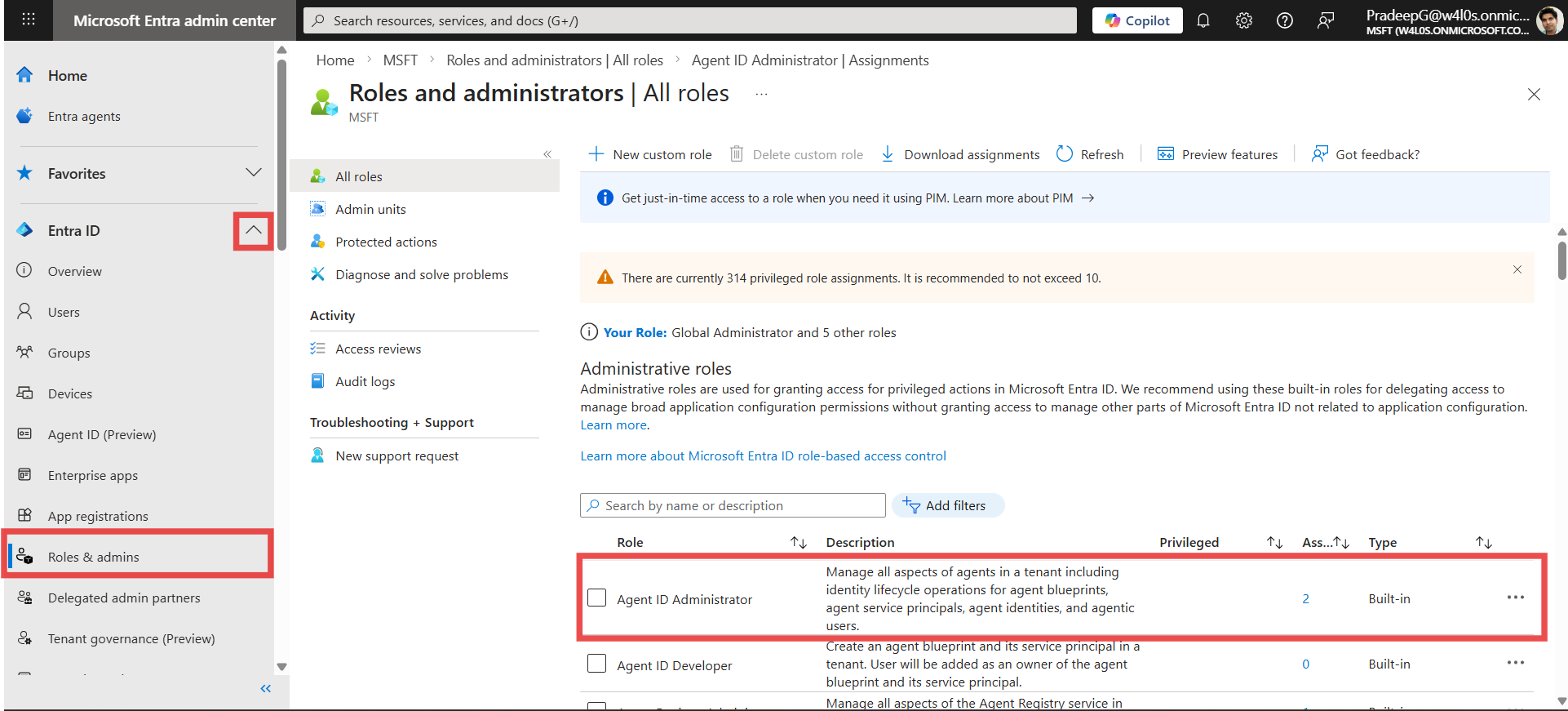Click Add filters button
Image resolution: width=1568 pixels, height=711 pixels.
pyautogui.click(x=947, y=505)
